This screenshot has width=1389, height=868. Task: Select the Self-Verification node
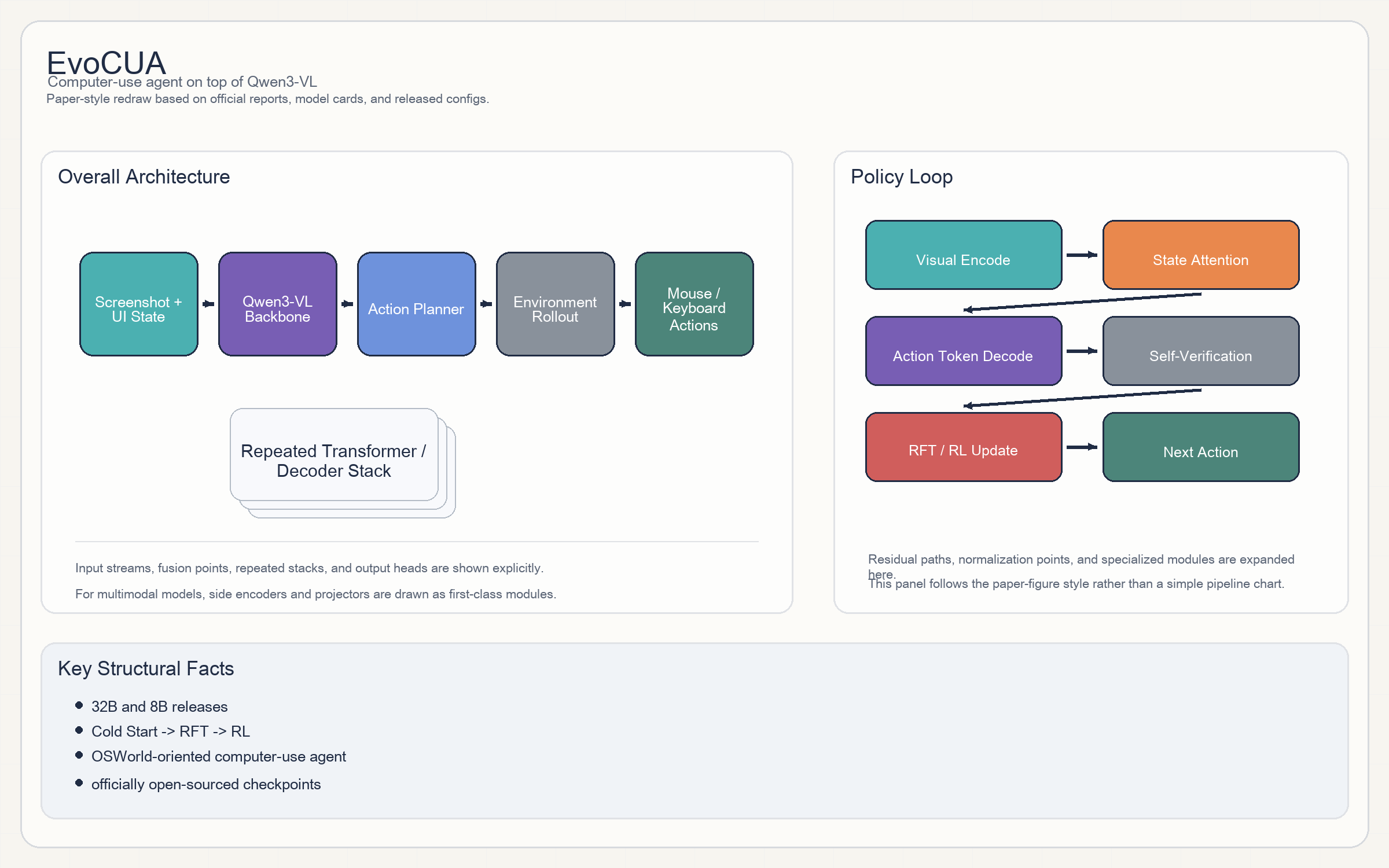coord(1201,351)
